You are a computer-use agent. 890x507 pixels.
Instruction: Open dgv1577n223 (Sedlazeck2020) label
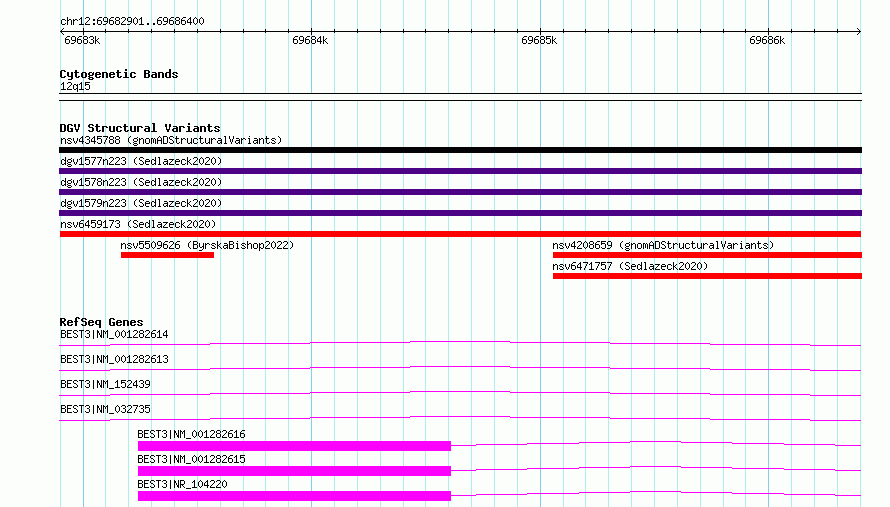pos(141,161)
